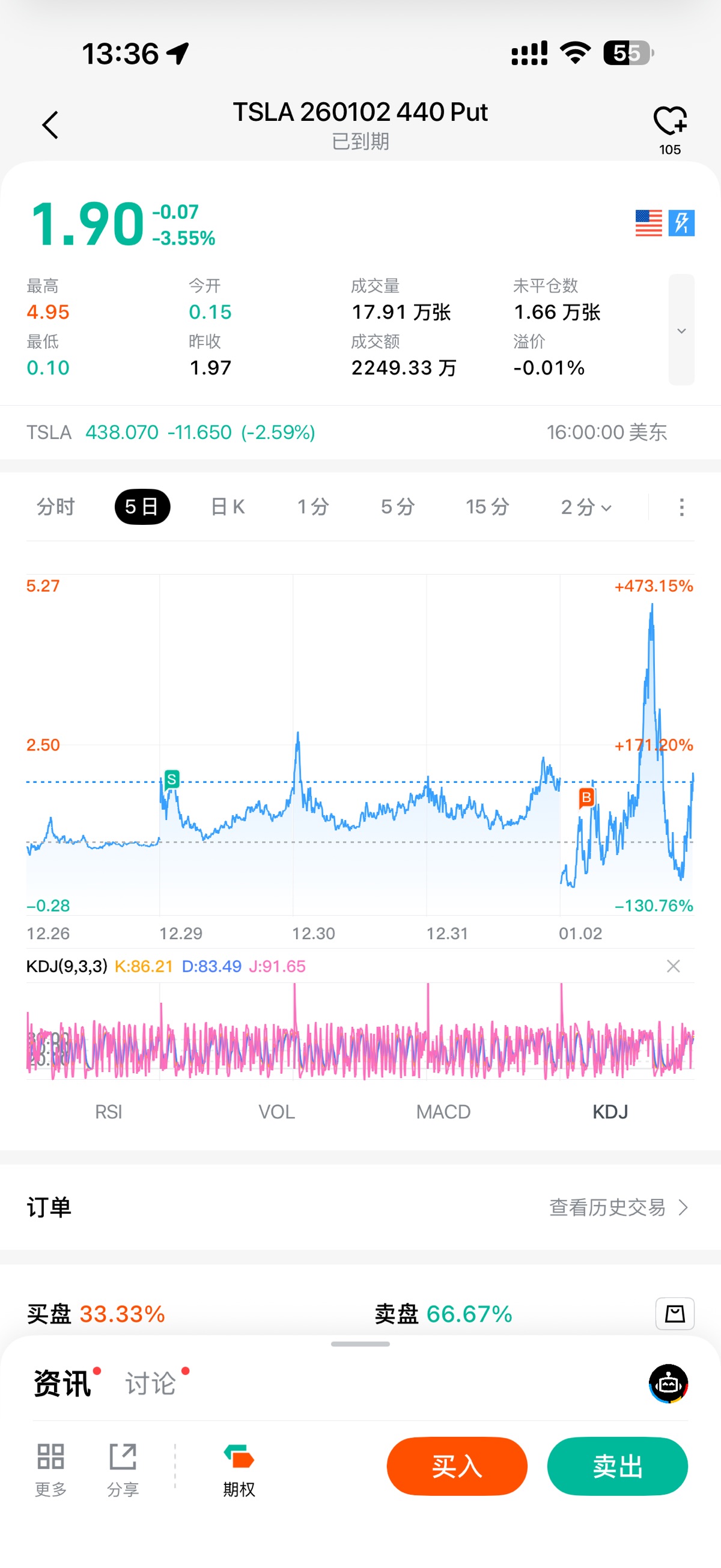Select the KDJ indicator
The width and height of the screenshot is (721, 1568).
click(610, 1112)
